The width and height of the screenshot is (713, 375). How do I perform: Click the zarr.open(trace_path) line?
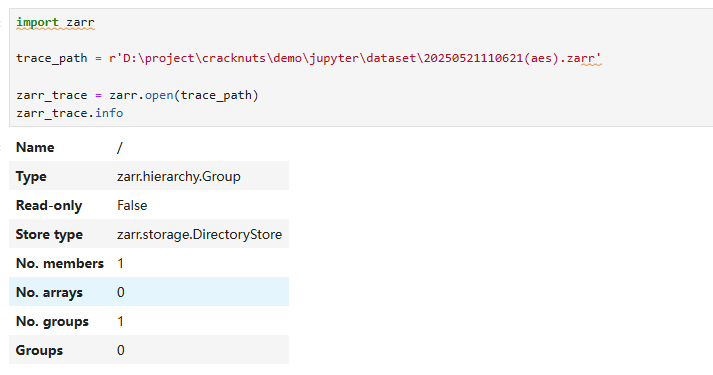click(137, 95)
